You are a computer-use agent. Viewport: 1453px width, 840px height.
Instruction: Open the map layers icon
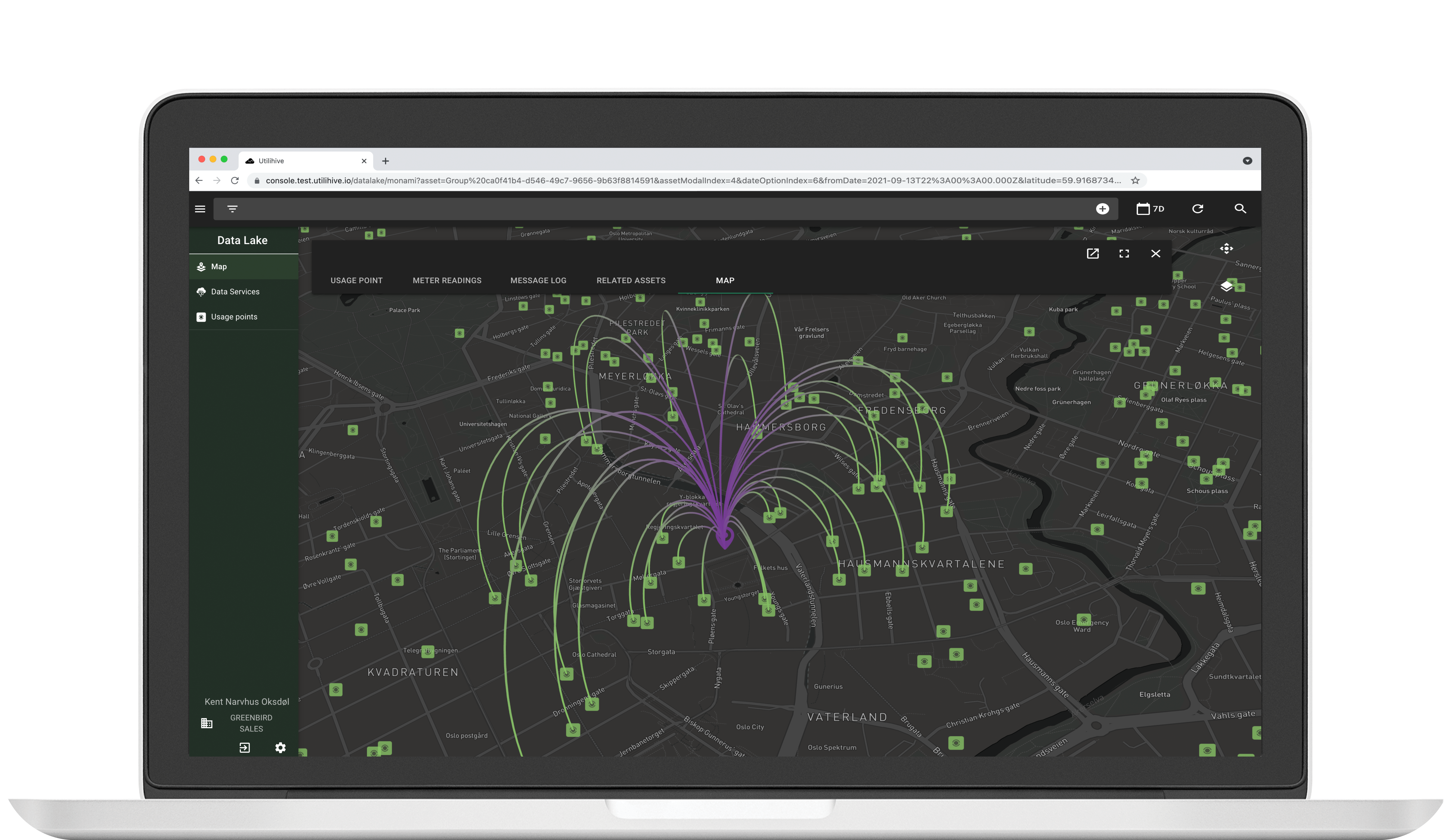coord(1226,286)
